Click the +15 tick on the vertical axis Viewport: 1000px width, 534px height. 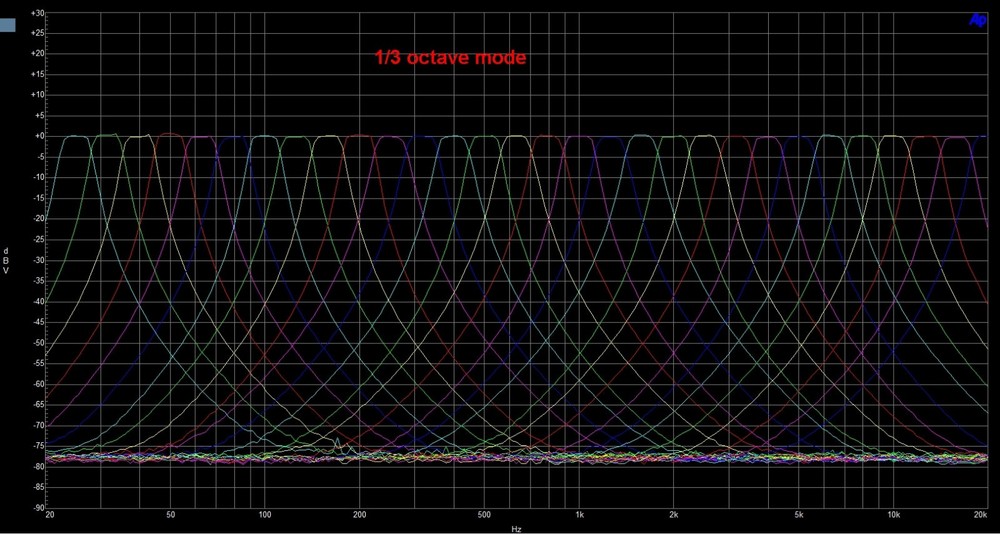(x=37, y=74)
